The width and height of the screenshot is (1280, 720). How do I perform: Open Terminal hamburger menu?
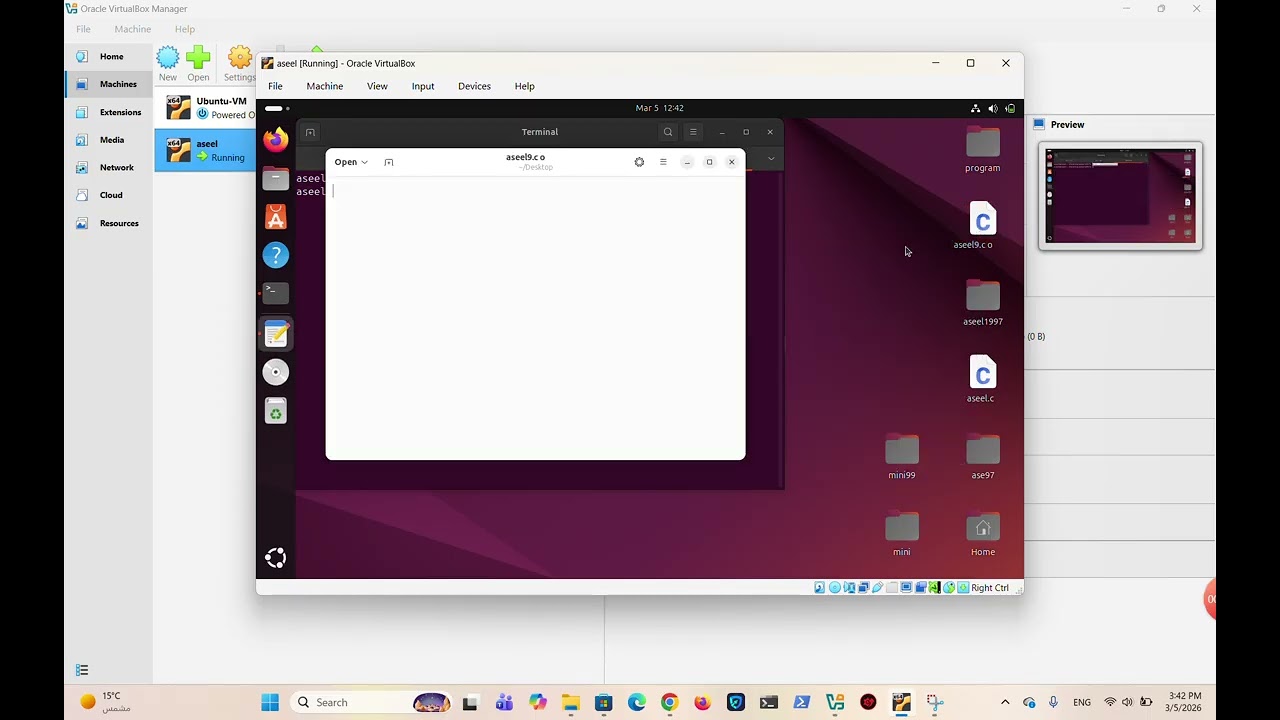click(693, 132)
